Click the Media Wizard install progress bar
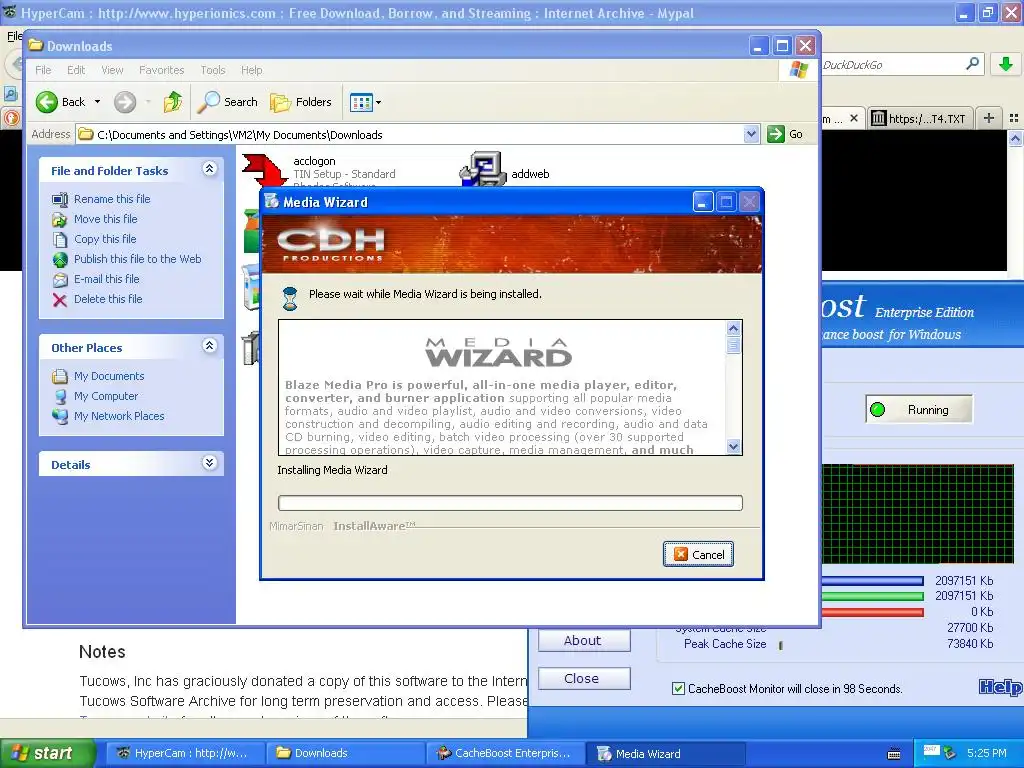This screenshot has height=768, width=1024. pos(510,503)
